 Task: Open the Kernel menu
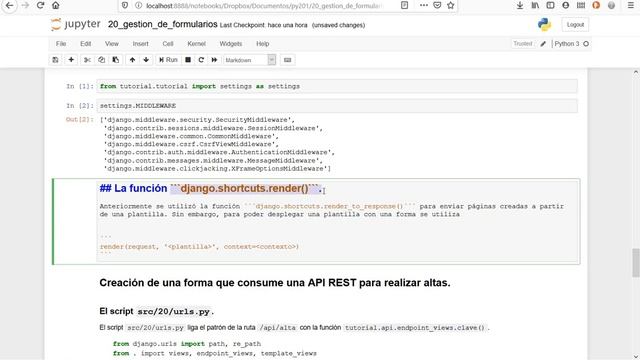196,44
